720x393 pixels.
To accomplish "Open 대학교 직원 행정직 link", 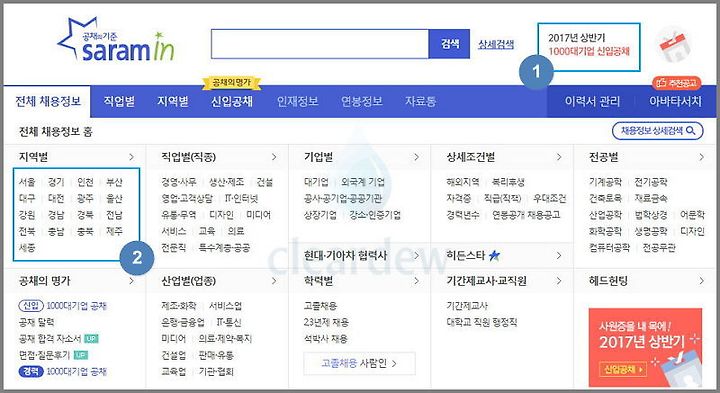I will click(x=482, y=322).
